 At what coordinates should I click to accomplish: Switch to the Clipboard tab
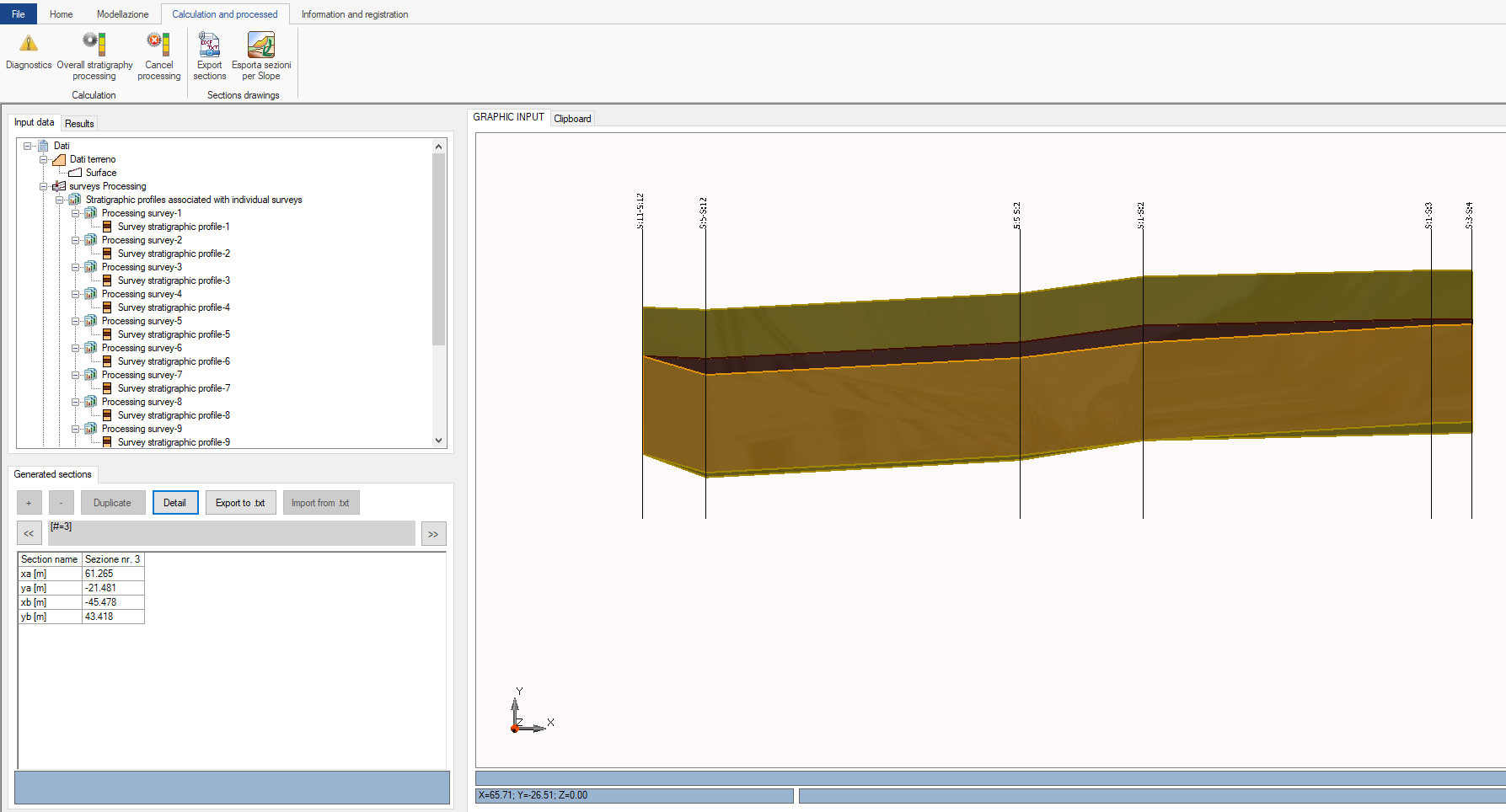tap(572, 119)
